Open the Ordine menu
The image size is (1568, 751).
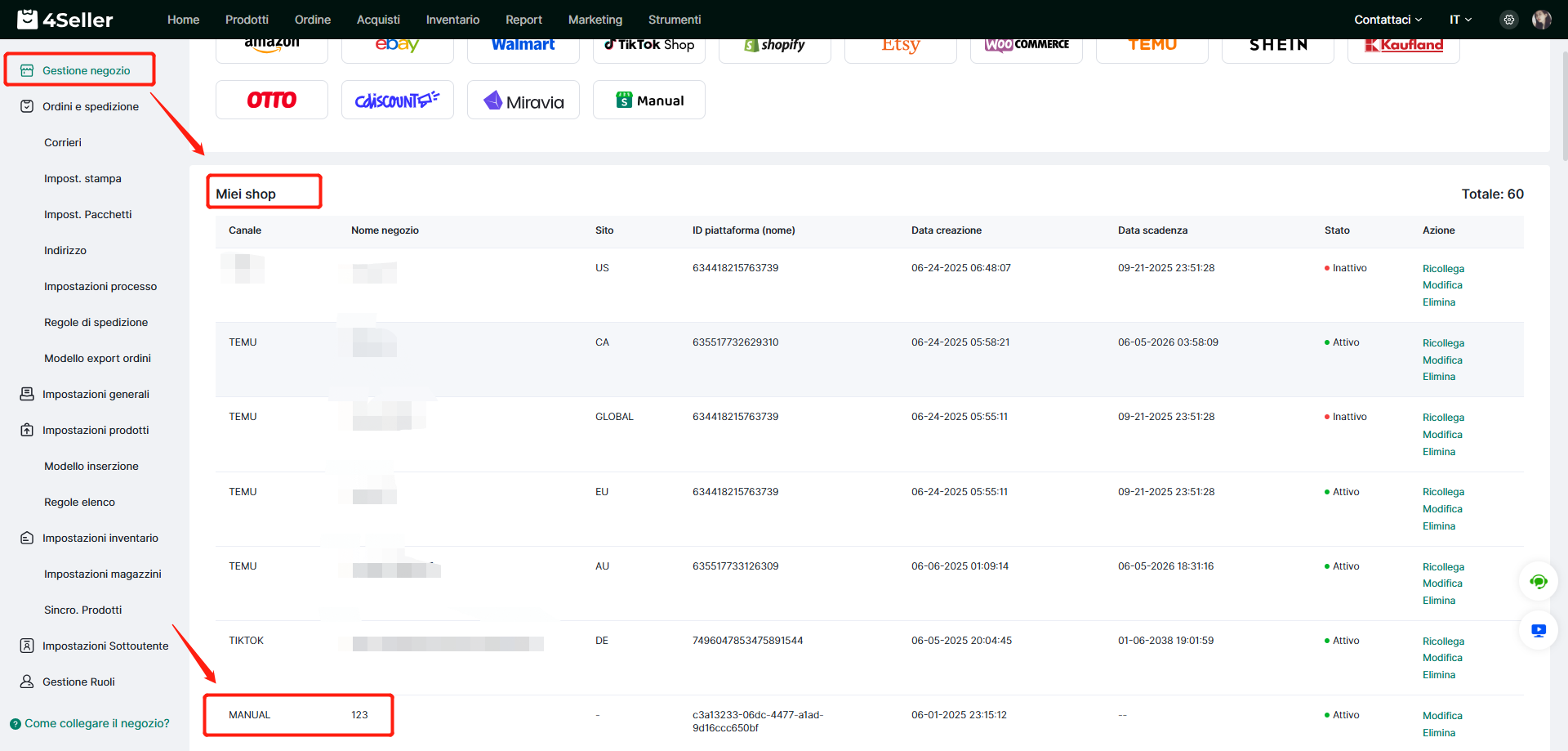pos(313,20)
